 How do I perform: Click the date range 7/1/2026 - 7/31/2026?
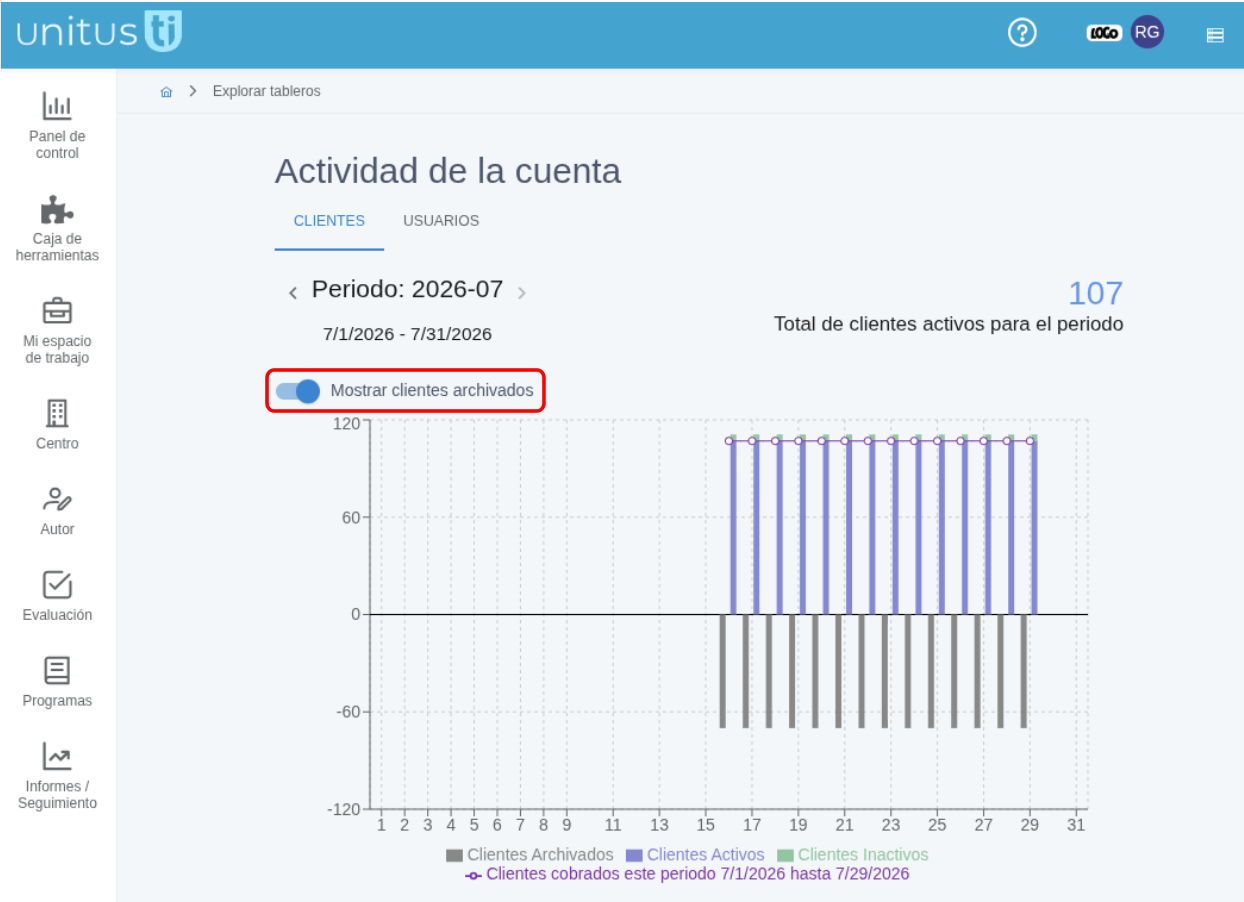tap(407, 334)
